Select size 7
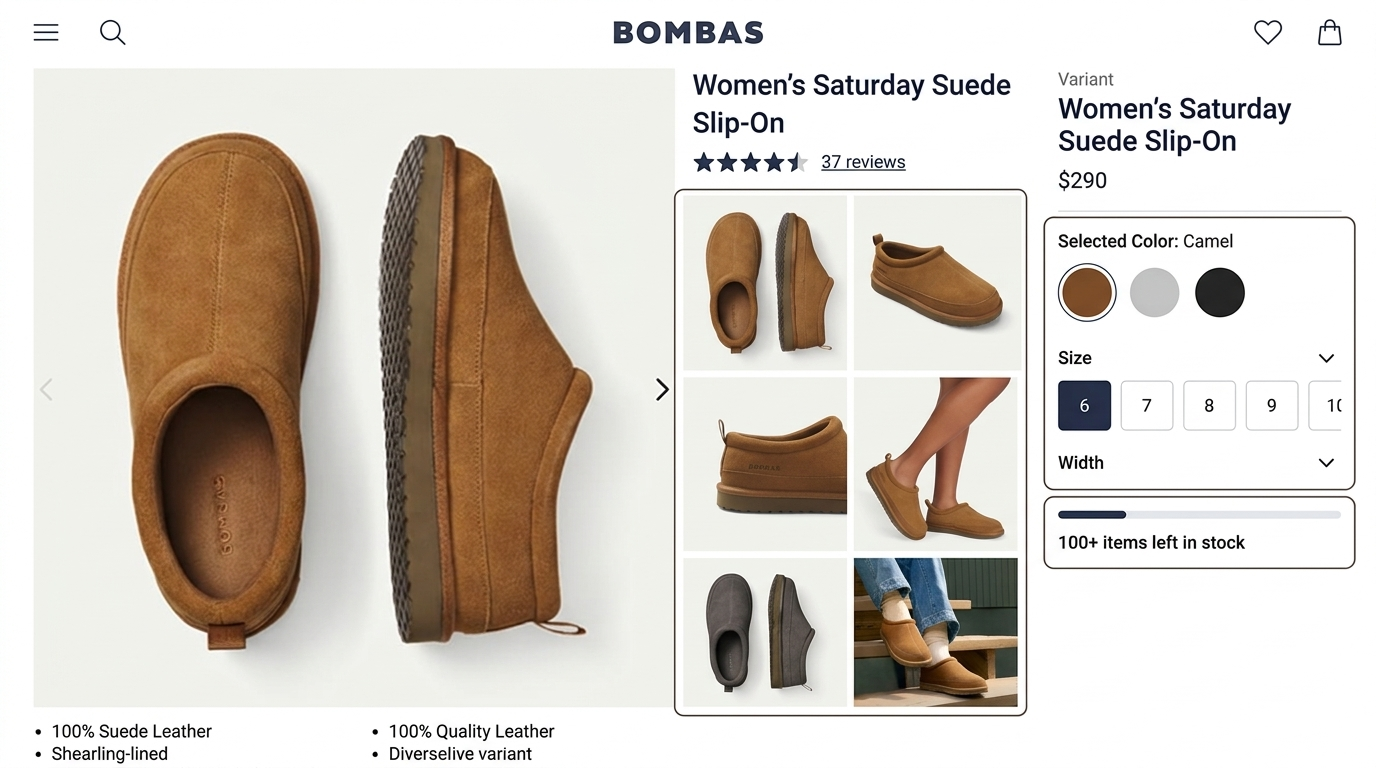 (1146, 405)
